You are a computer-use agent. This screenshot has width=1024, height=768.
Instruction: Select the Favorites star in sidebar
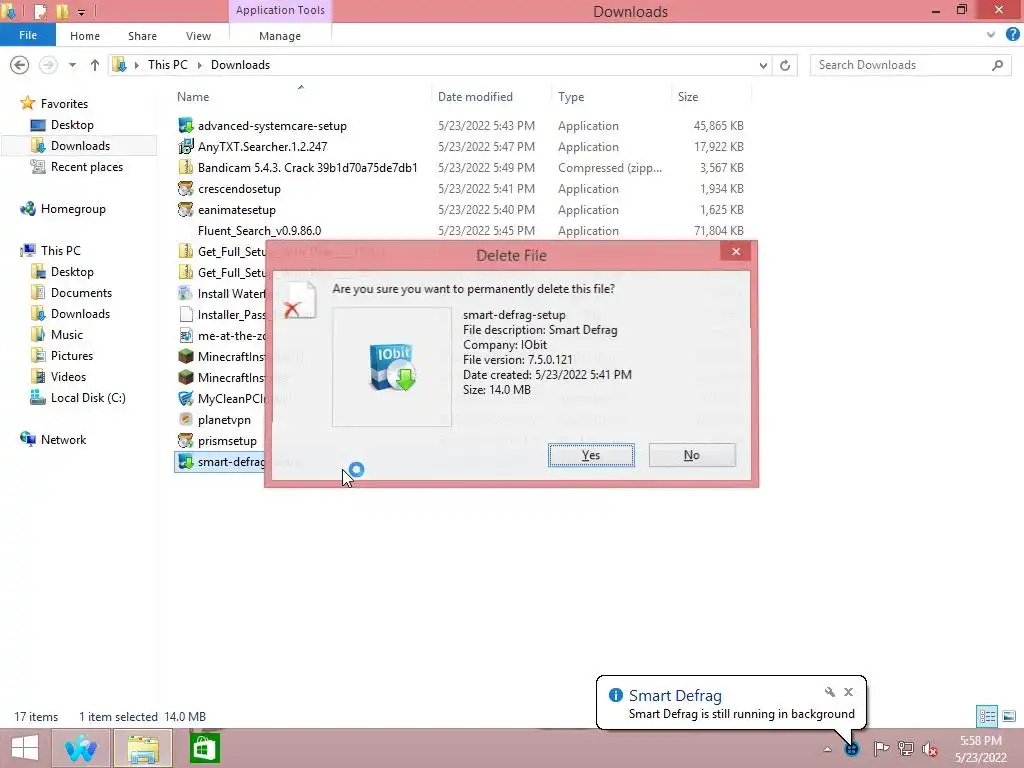[x=27, y=103]
